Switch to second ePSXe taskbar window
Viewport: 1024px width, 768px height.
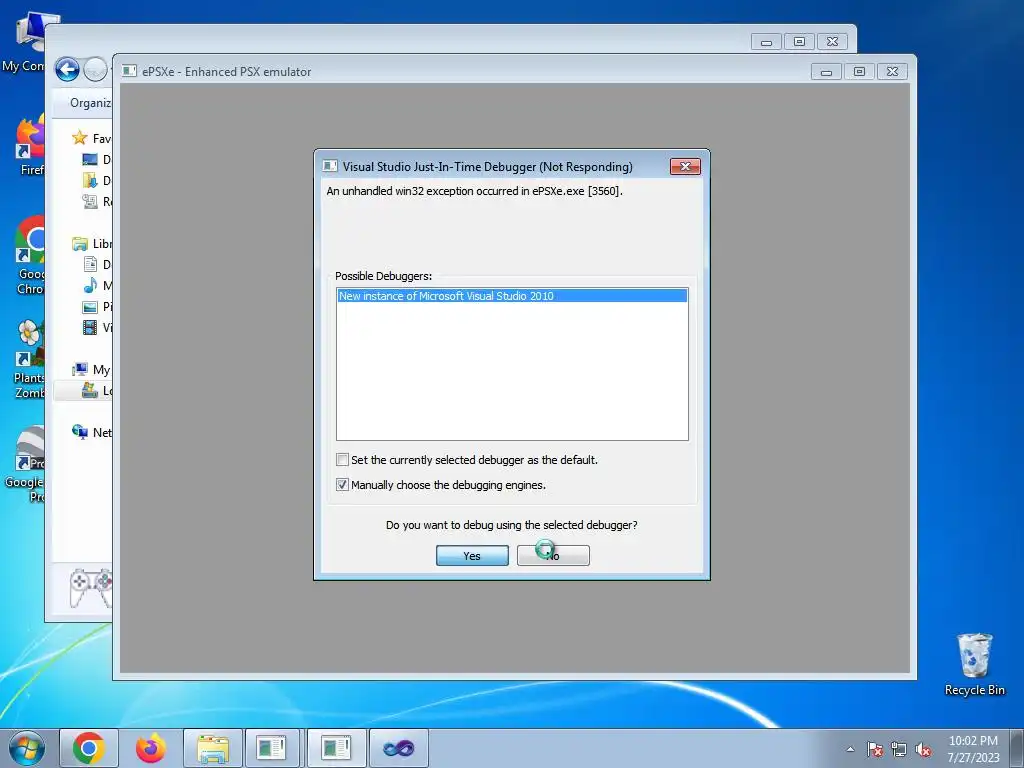pyautogui.click(x=336, y=748)
